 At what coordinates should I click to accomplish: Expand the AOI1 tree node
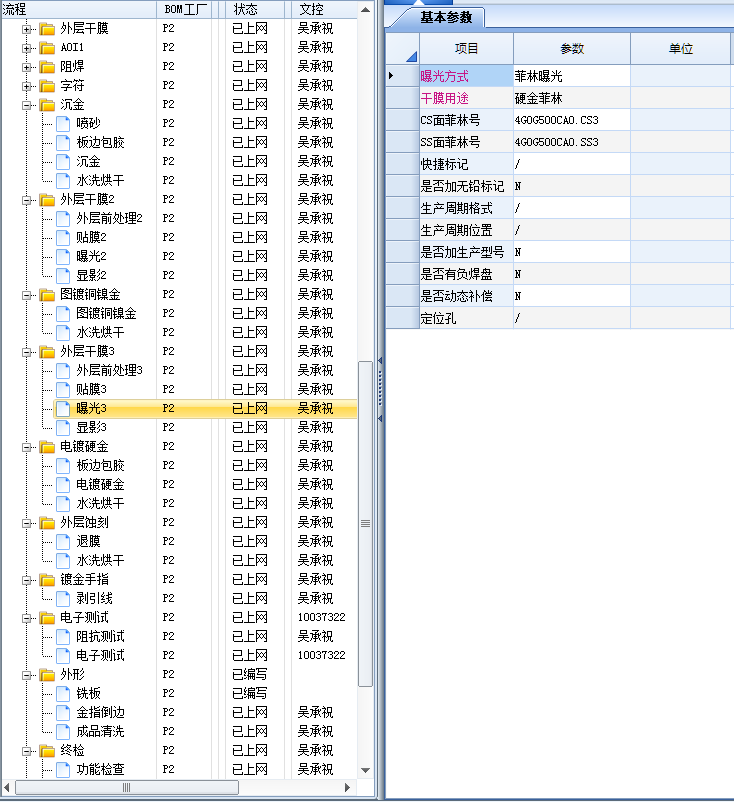pos(26,48)
